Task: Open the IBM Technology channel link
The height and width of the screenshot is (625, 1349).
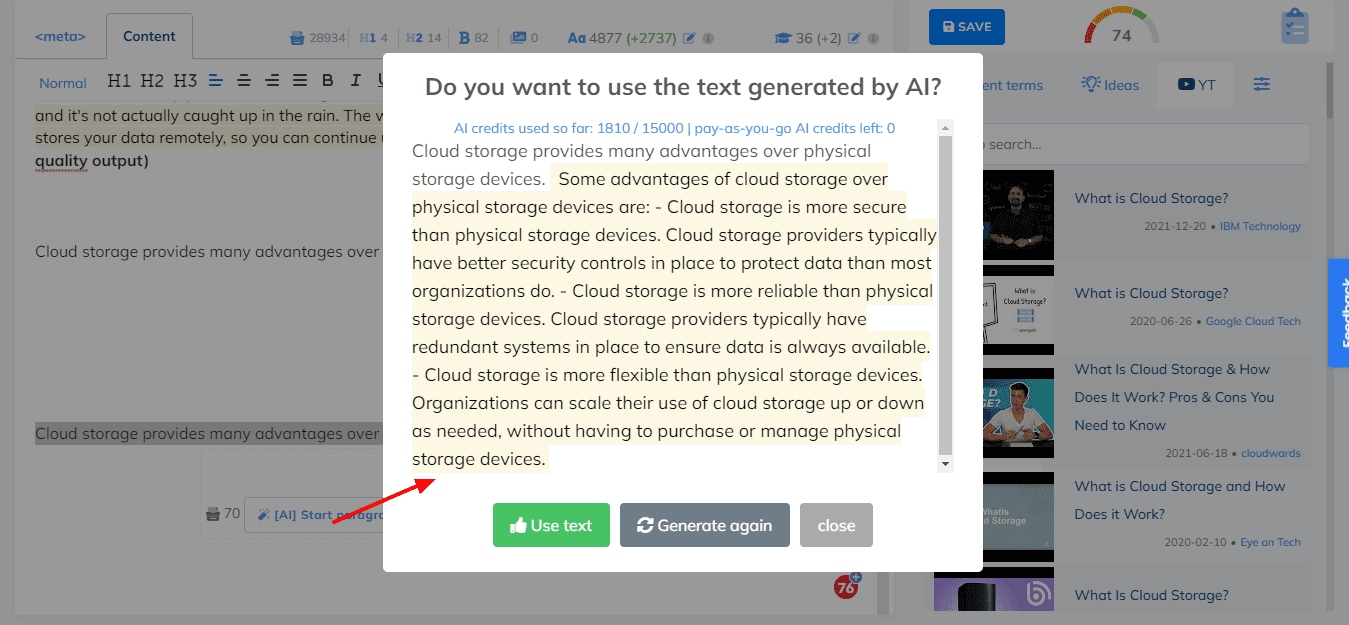Action: pyautogui.click(x=1260, y=226)
